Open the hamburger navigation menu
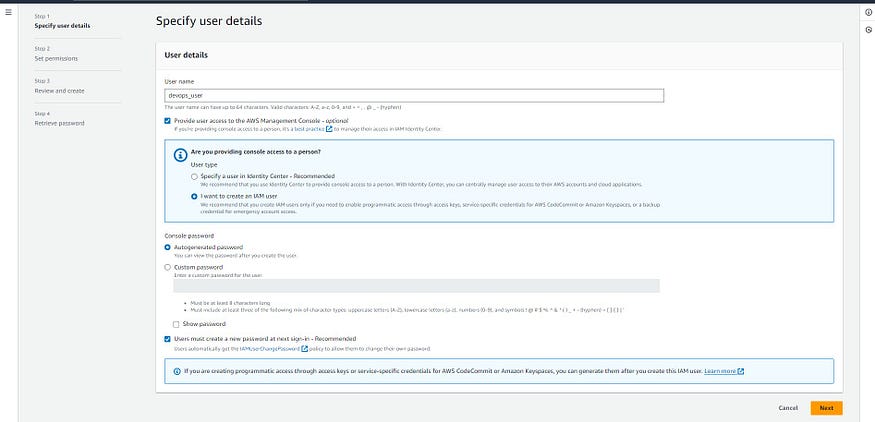 point(8,12)
